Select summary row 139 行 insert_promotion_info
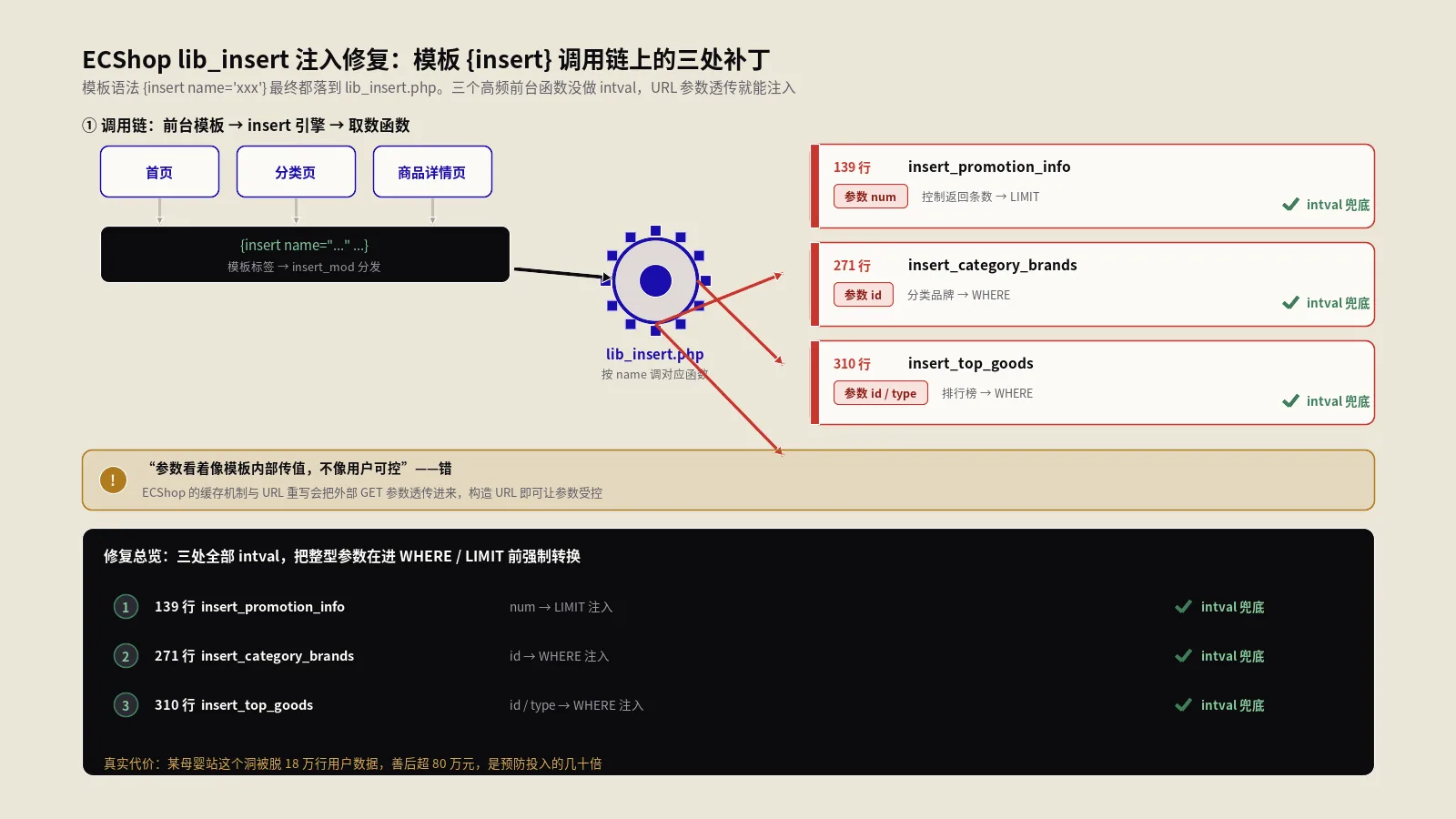Image resolution: width=1456 pixels, height=819 pixels. point(249,607)
